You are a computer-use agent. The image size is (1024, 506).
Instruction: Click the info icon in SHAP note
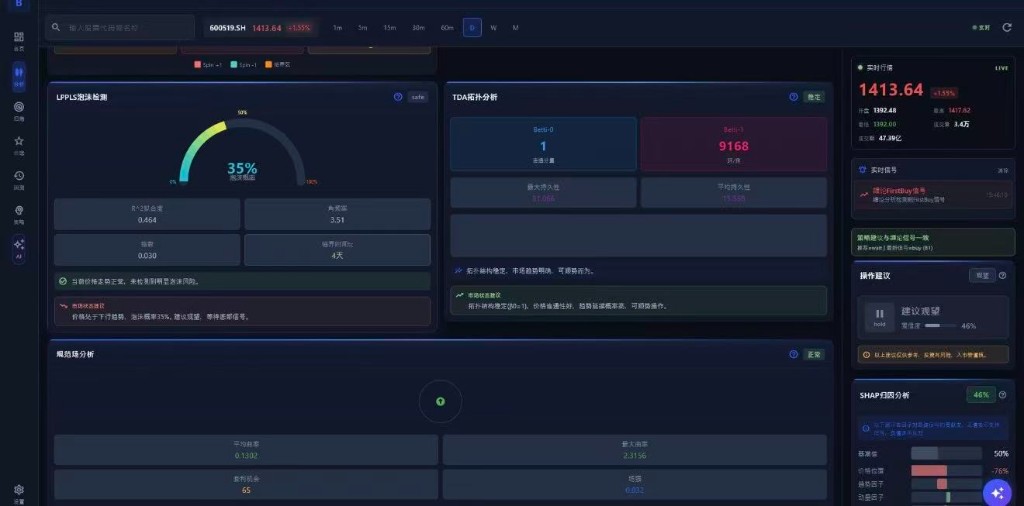[x=866, y=429]
